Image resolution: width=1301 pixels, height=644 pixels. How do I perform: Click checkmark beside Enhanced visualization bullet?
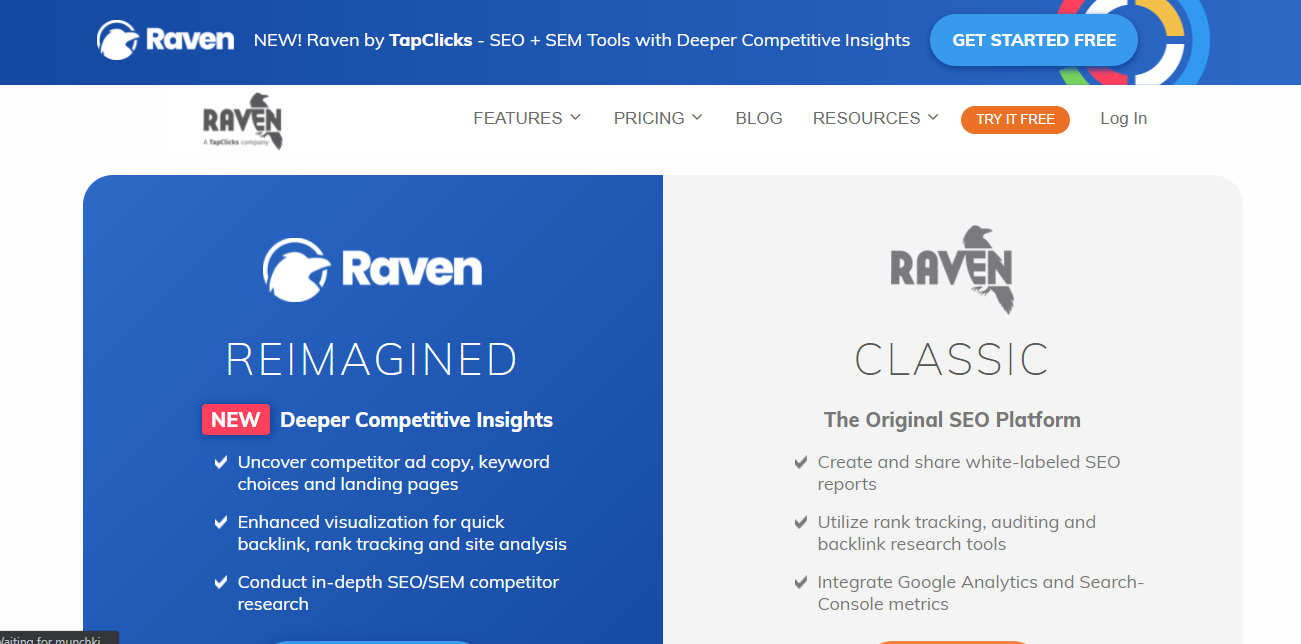(x=220, y=522)
